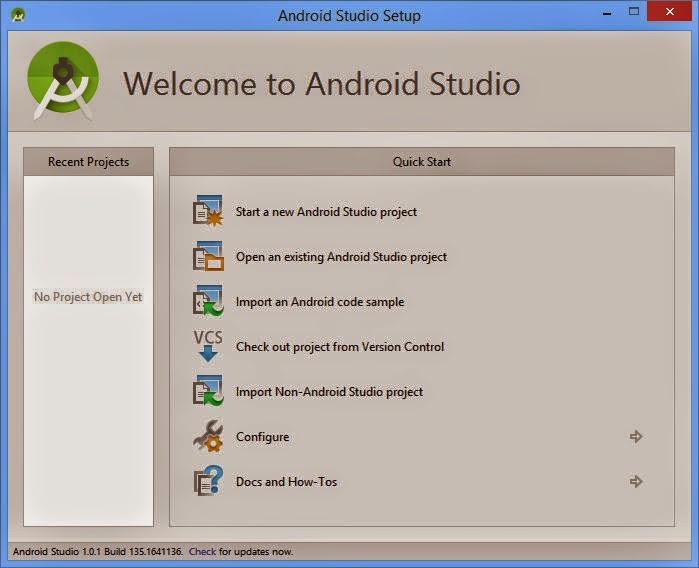The image size is (699, 568).
Task: Click the new project icon with starburst
Action: pyautogui.click(x=208, y=211)
